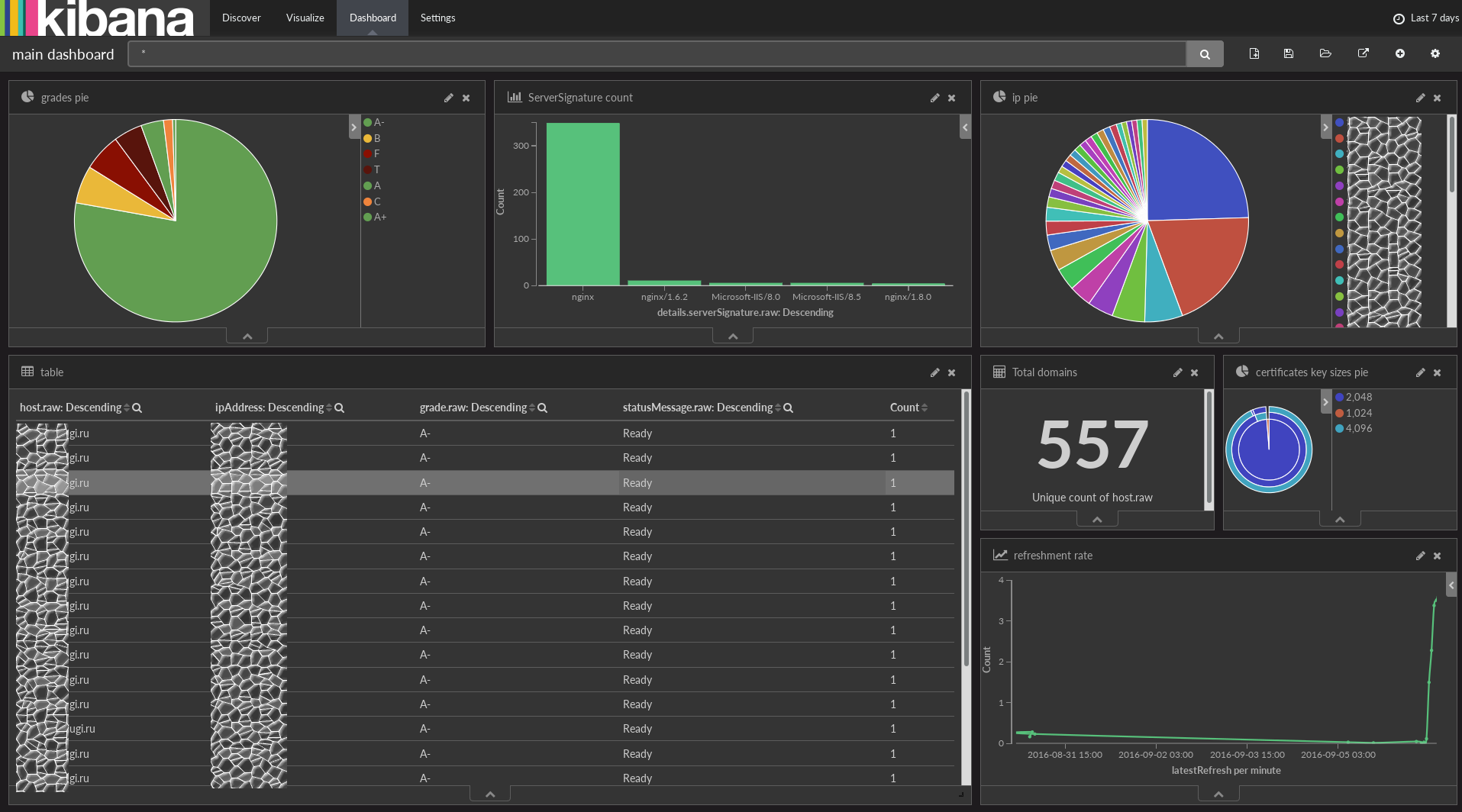Select the A- legend entry in grades pie
The height and width of the screenshot is (812, 1462).
coord(374,122)
